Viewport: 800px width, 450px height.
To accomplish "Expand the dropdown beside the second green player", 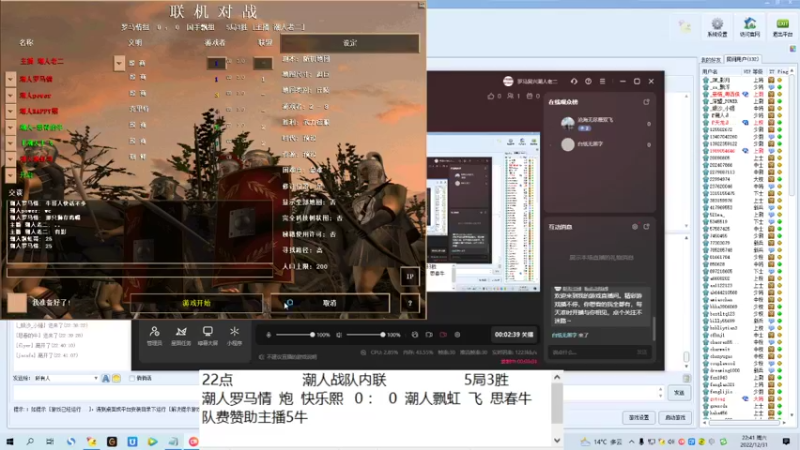I will point(11,143).
